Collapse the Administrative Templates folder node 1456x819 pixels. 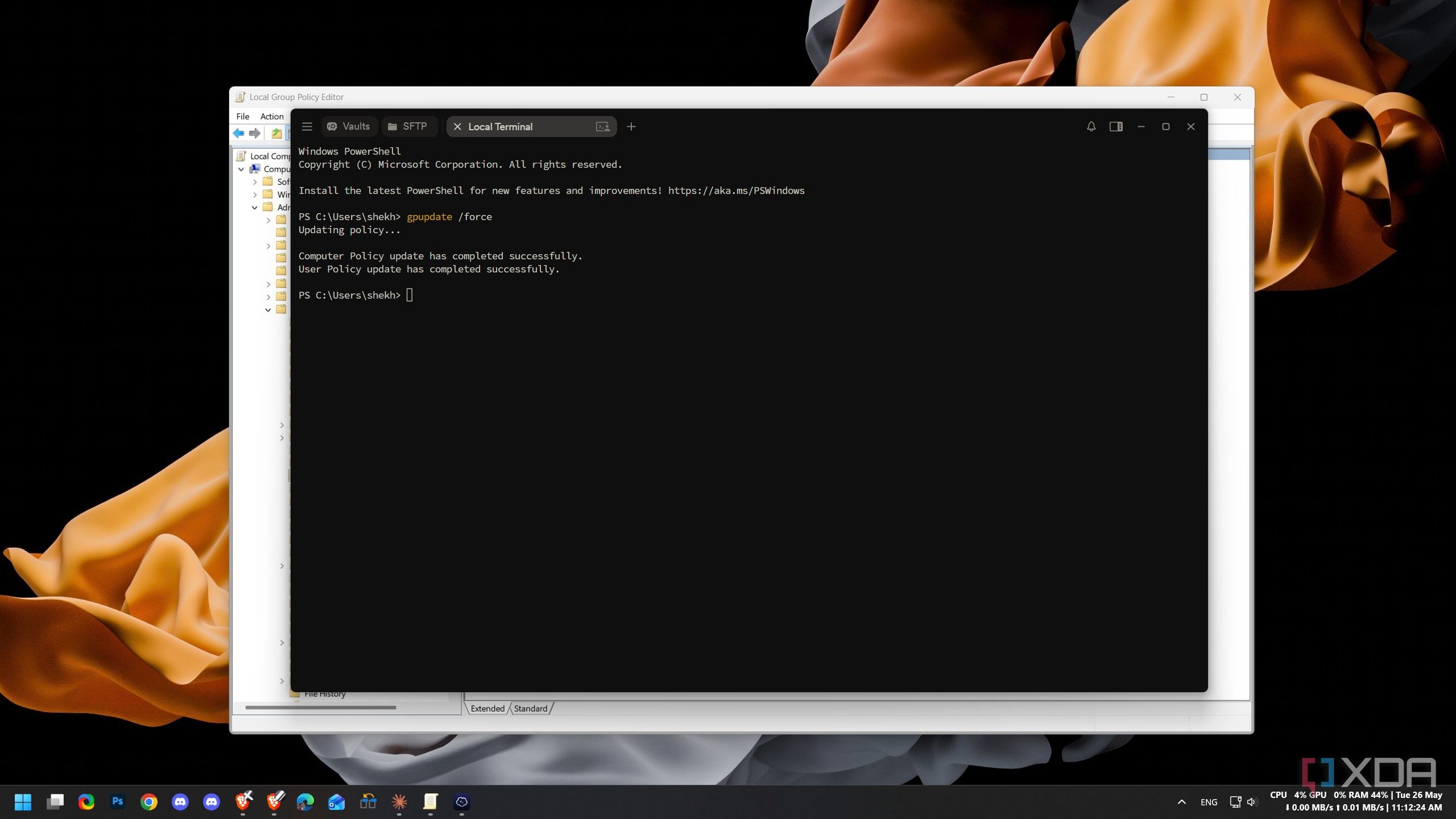pos(255,208)
